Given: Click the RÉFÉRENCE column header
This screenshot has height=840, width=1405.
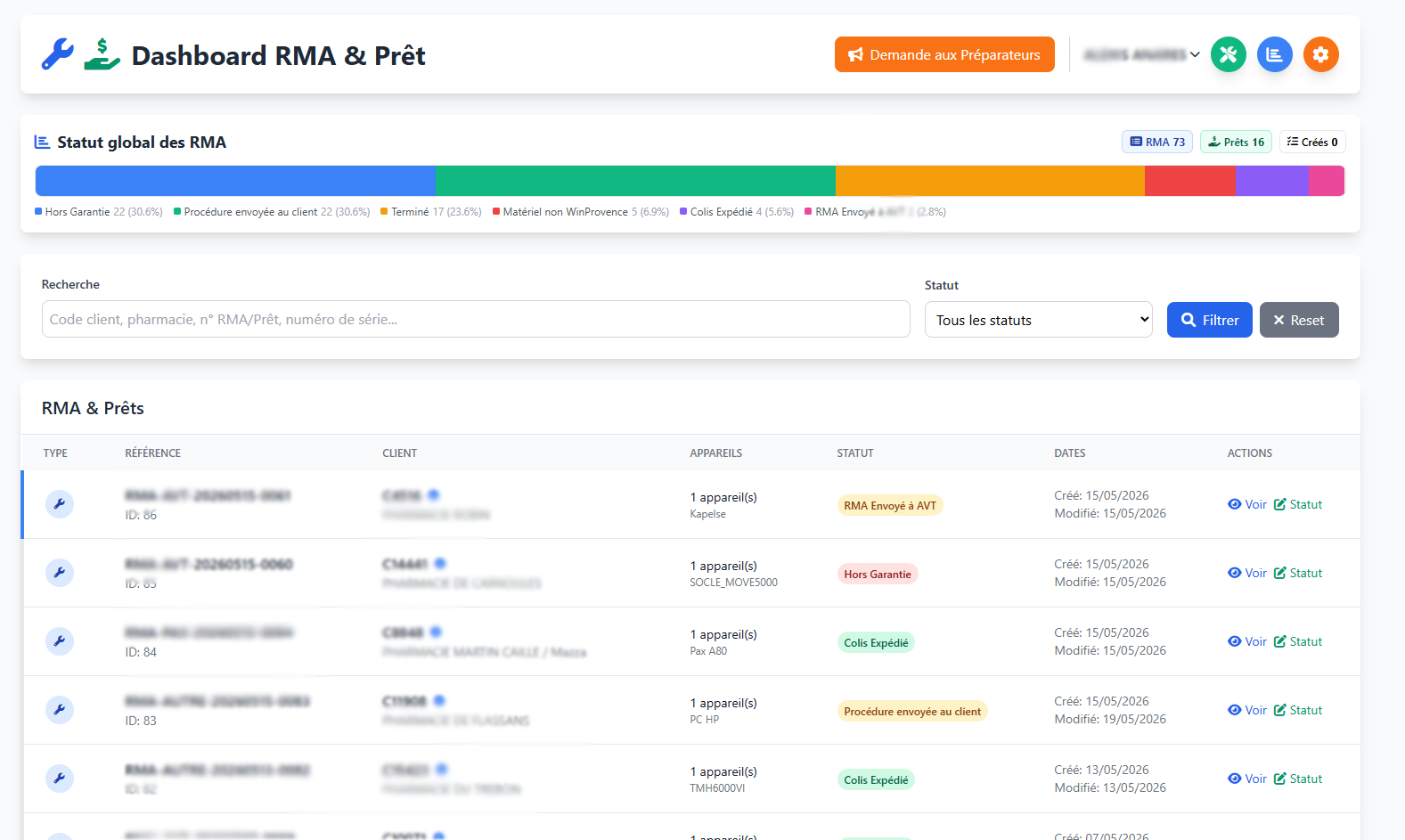Looking at the screenshot, I should (153, 453).
